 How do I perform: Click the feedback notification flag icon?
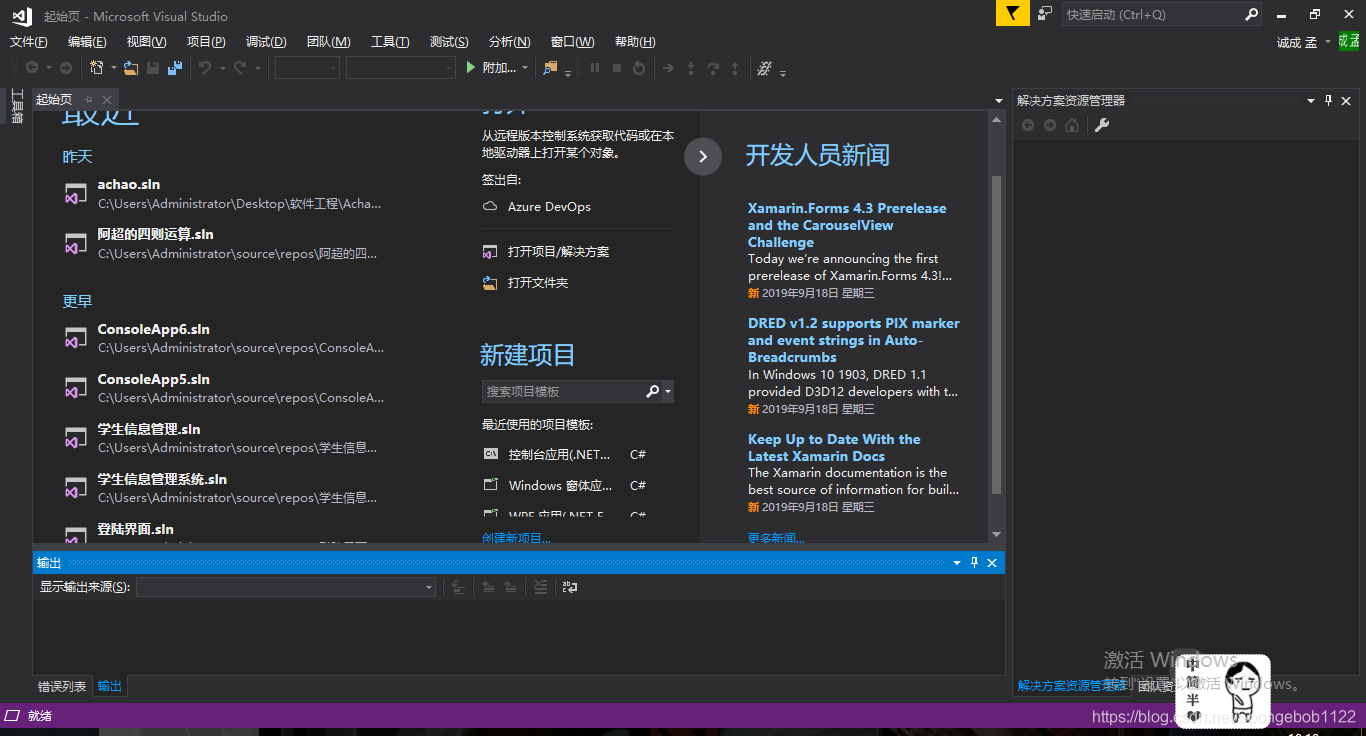tap(1013, 13)
